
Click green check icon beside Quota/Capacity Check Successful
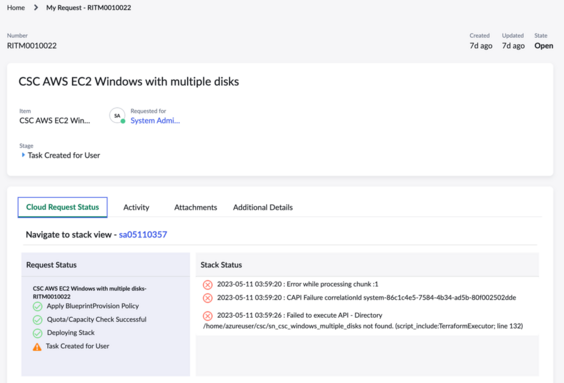[37, 320]
